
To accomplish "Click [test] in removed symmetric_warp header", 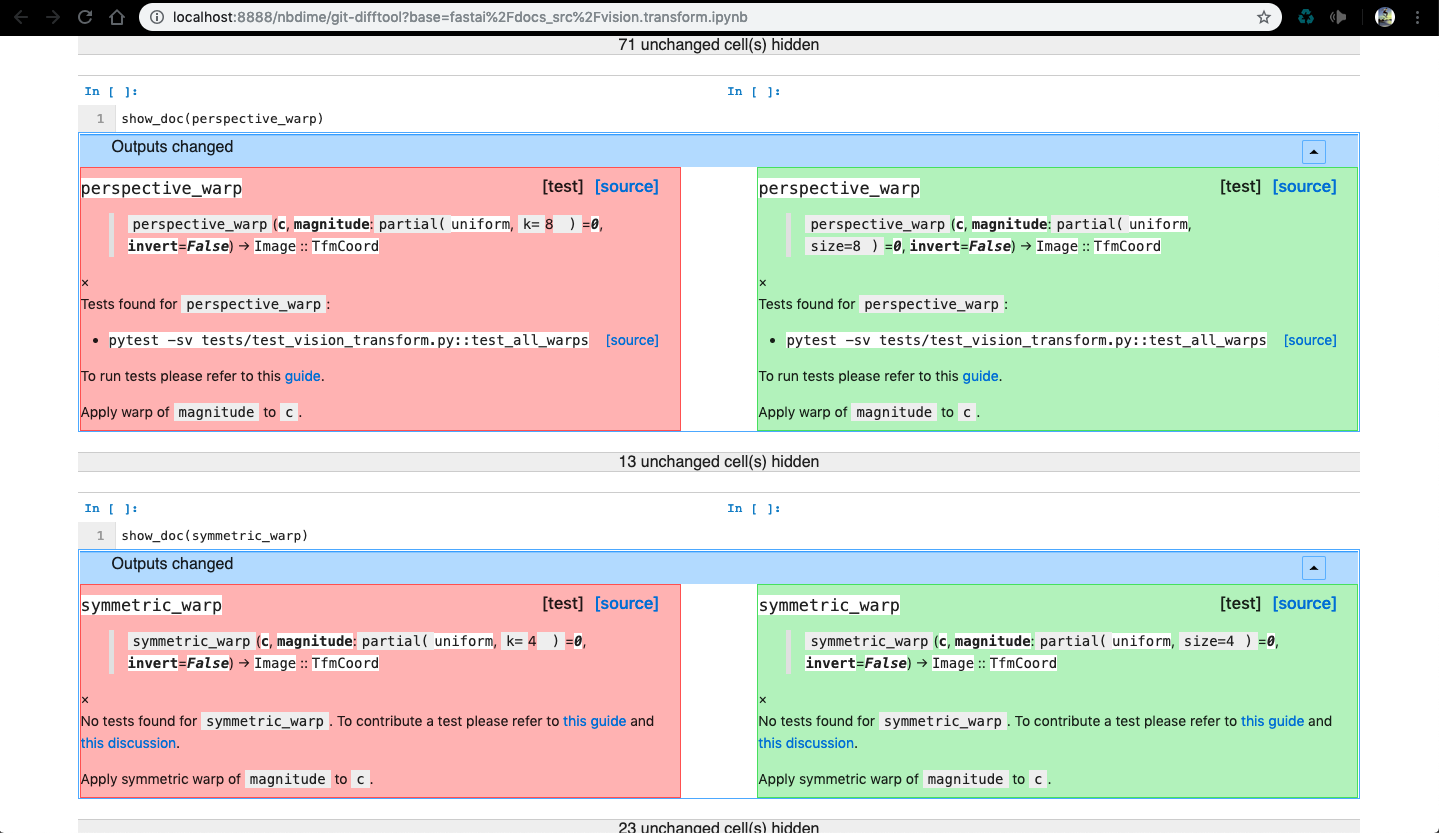I will pyautogui.click(x=563, y=603).
